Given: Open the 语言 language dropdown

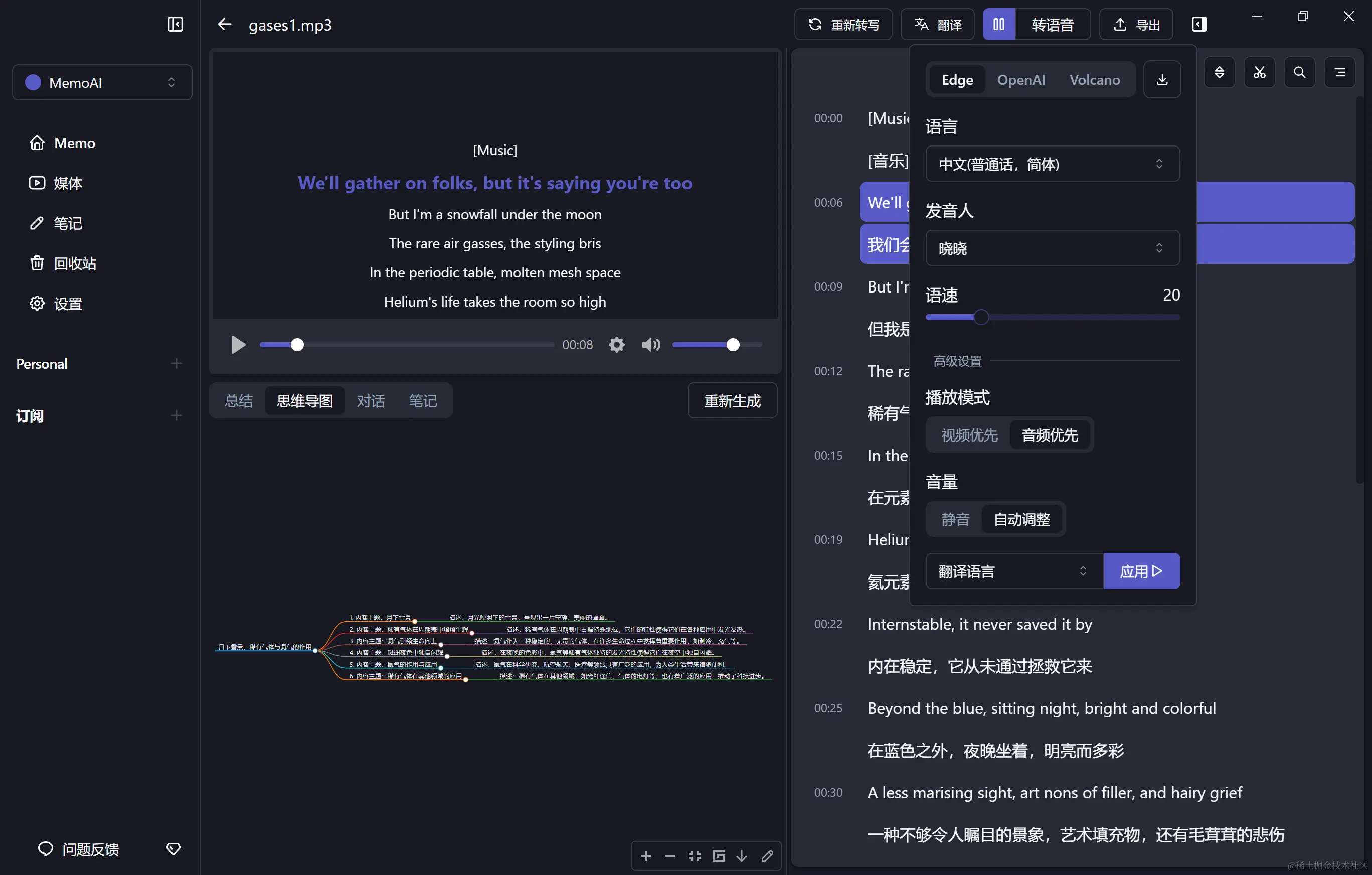Looking at the screenshot, I should click(1052, 164).
